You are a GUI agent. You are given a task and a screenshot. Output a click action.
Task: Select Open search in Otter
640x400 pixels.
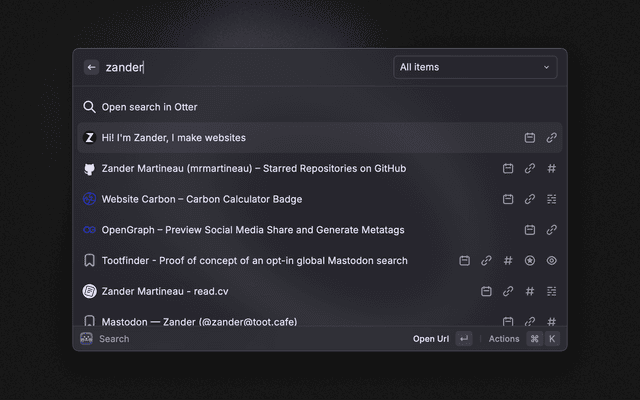(150, 107)
